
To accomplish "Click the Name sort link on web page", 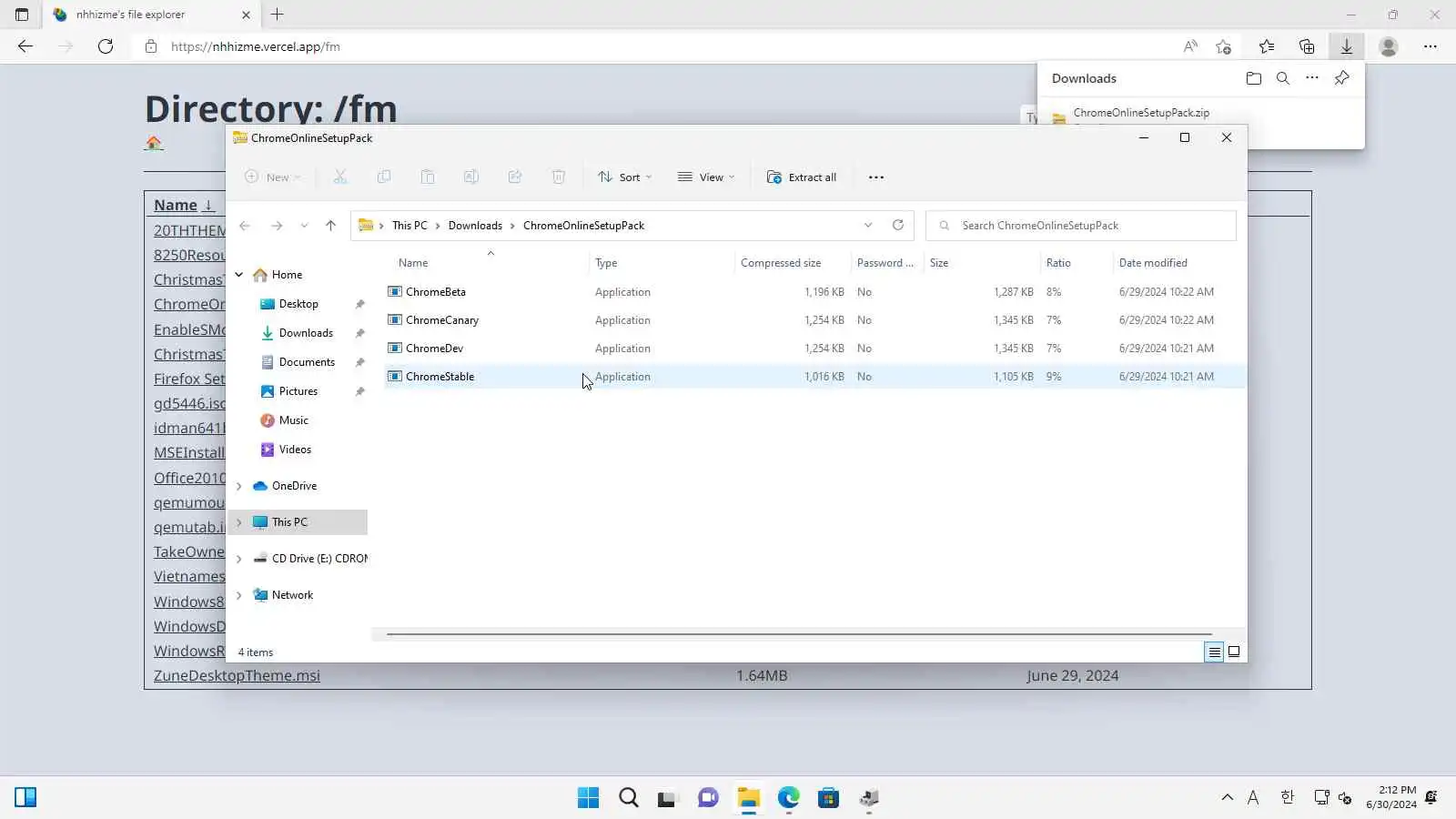I will tap(183, 205).
